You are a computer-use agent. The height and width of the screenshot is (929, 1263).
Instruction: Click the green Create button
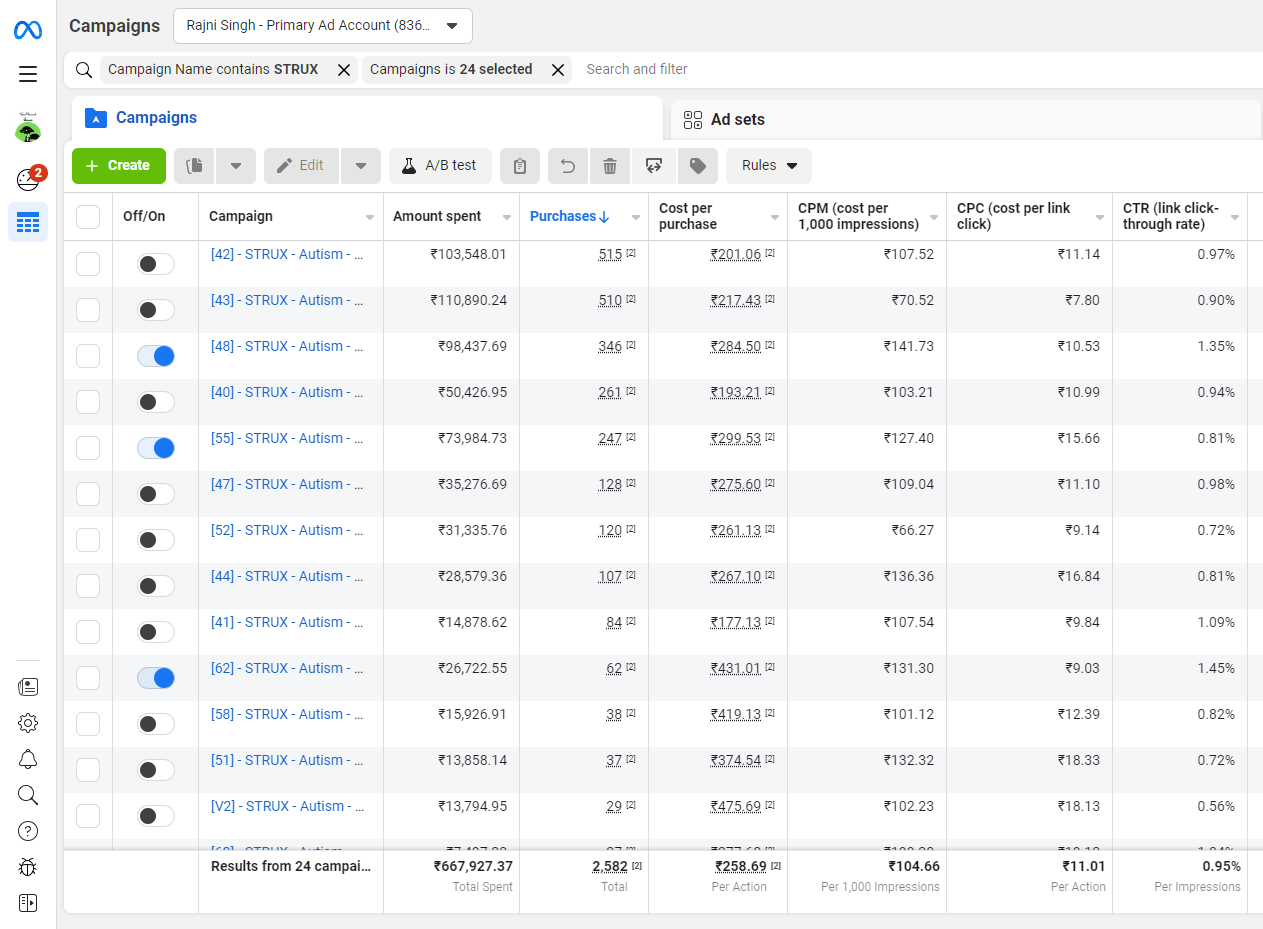coord(119,166)
